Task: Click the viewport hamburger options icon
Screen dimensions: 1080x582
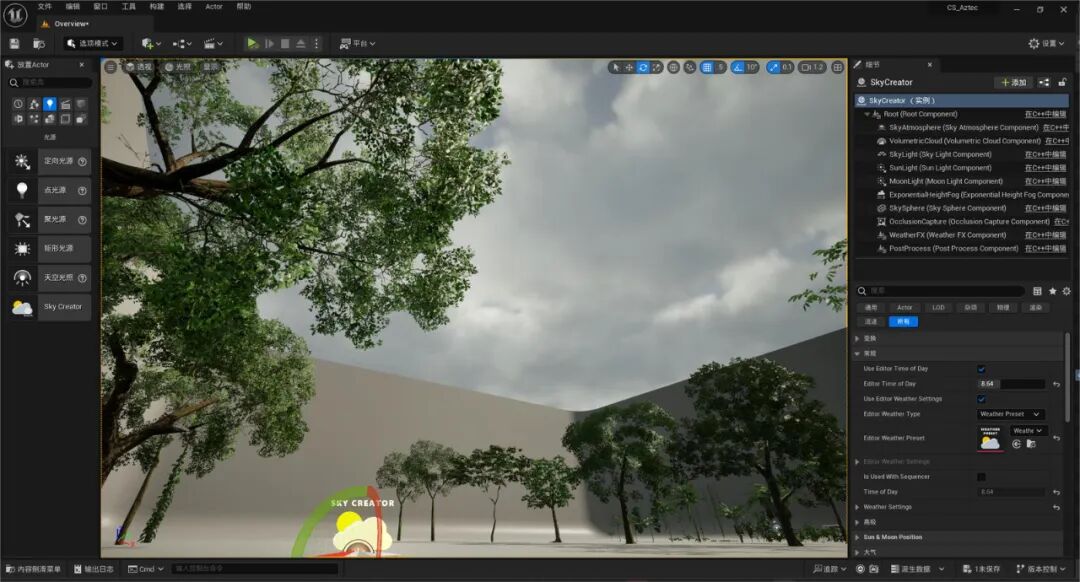Action: (x=110, y=67)
